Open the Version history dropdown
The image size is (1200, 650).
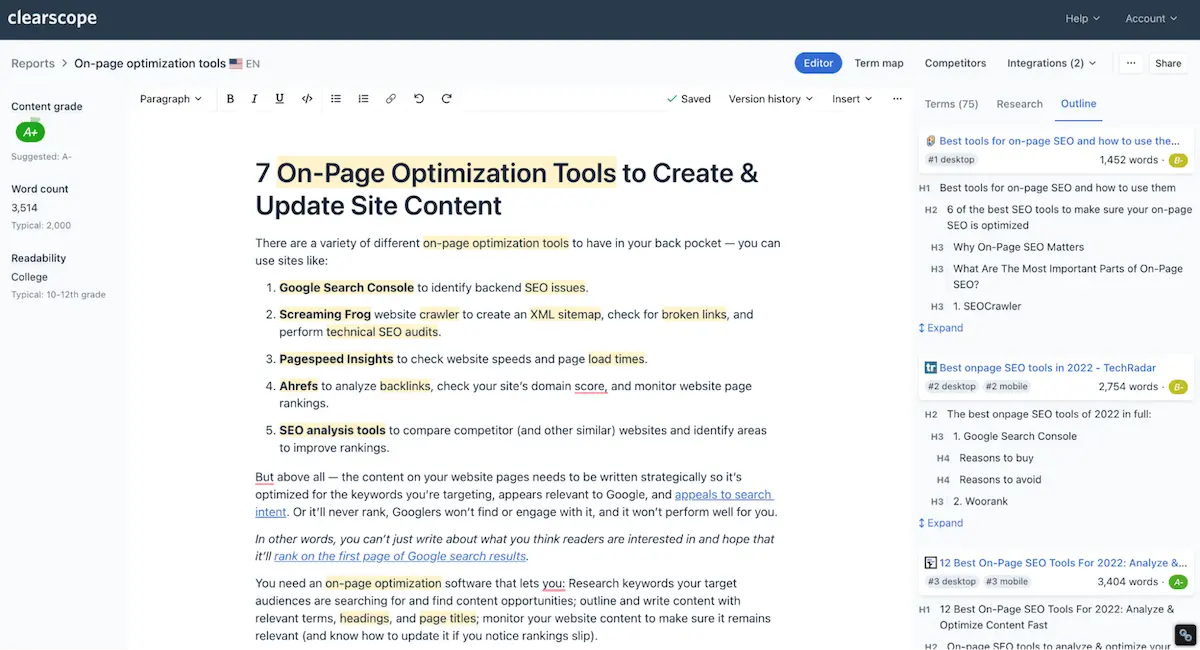tap(771, 99)
